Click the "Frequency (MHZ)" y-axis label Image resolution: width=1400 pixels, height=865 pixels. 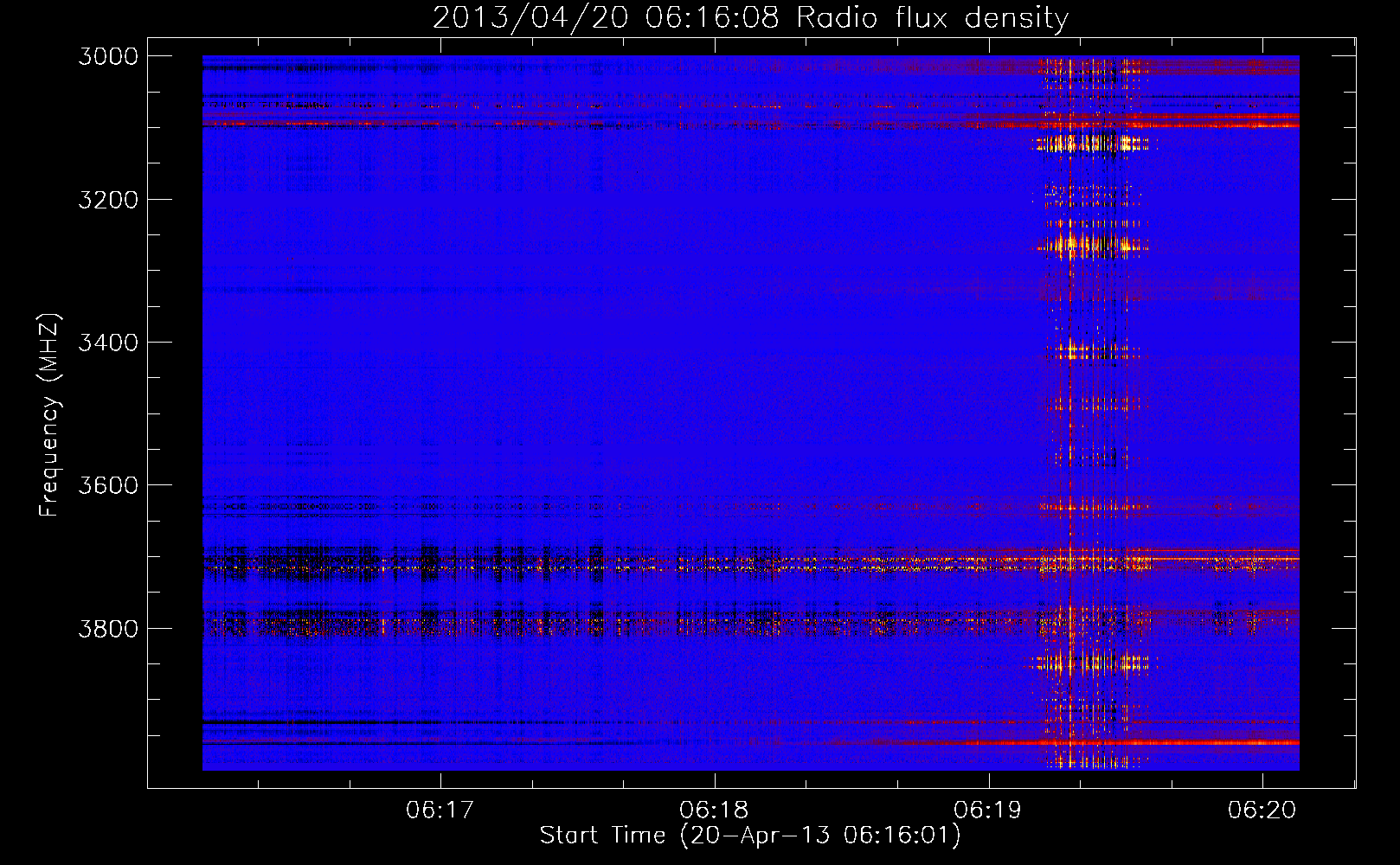(49, 415)
